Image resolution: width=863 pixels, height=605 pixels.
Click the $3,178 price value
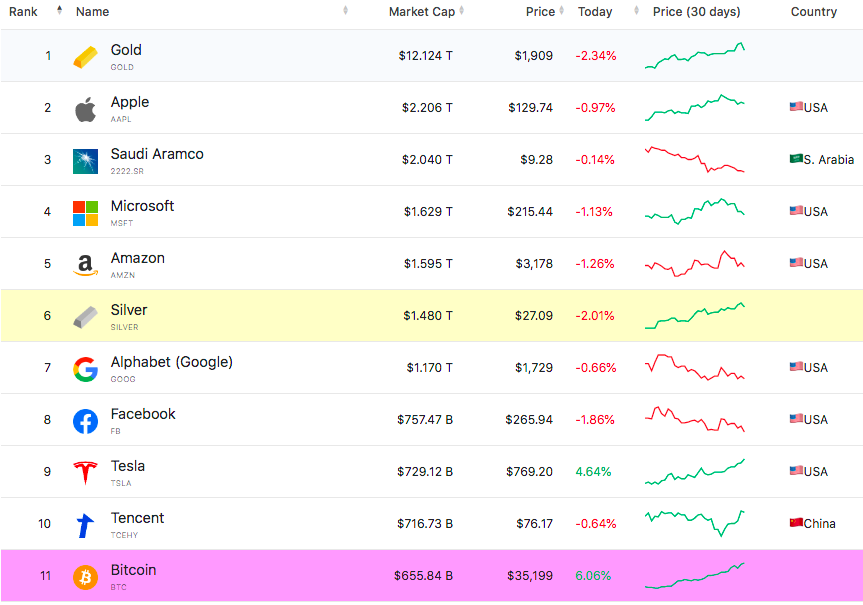click(534, 264)
